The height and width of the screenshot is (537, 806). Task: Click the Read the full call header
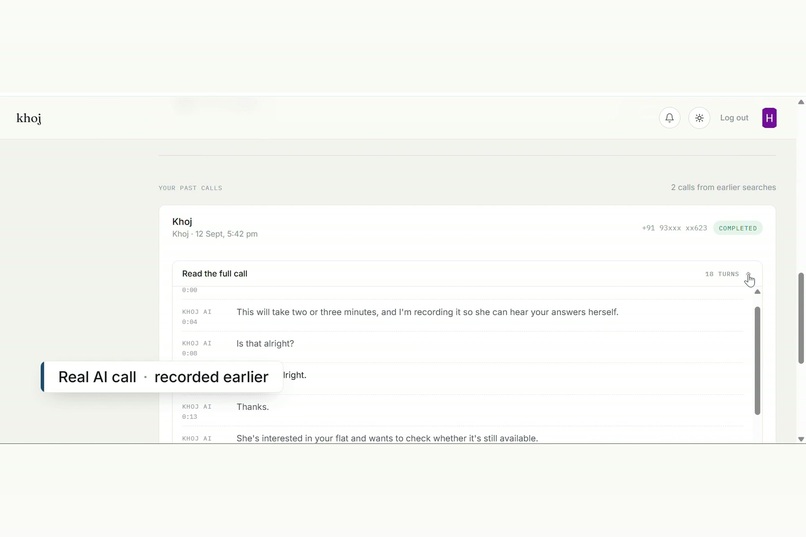click(467, 274)
